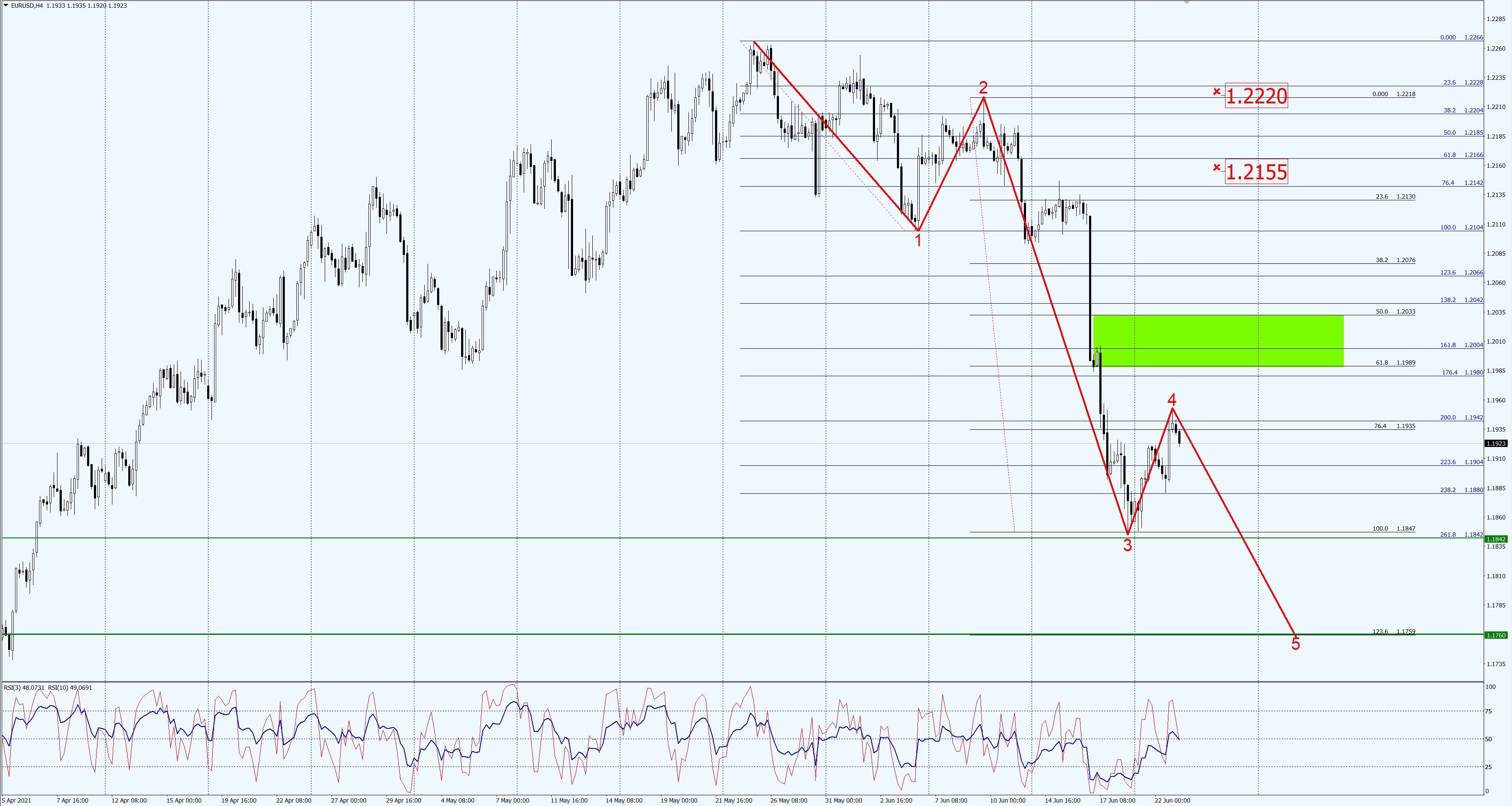
Task: Click the red X marker beside 1.2155
Action: (1217, 168)
